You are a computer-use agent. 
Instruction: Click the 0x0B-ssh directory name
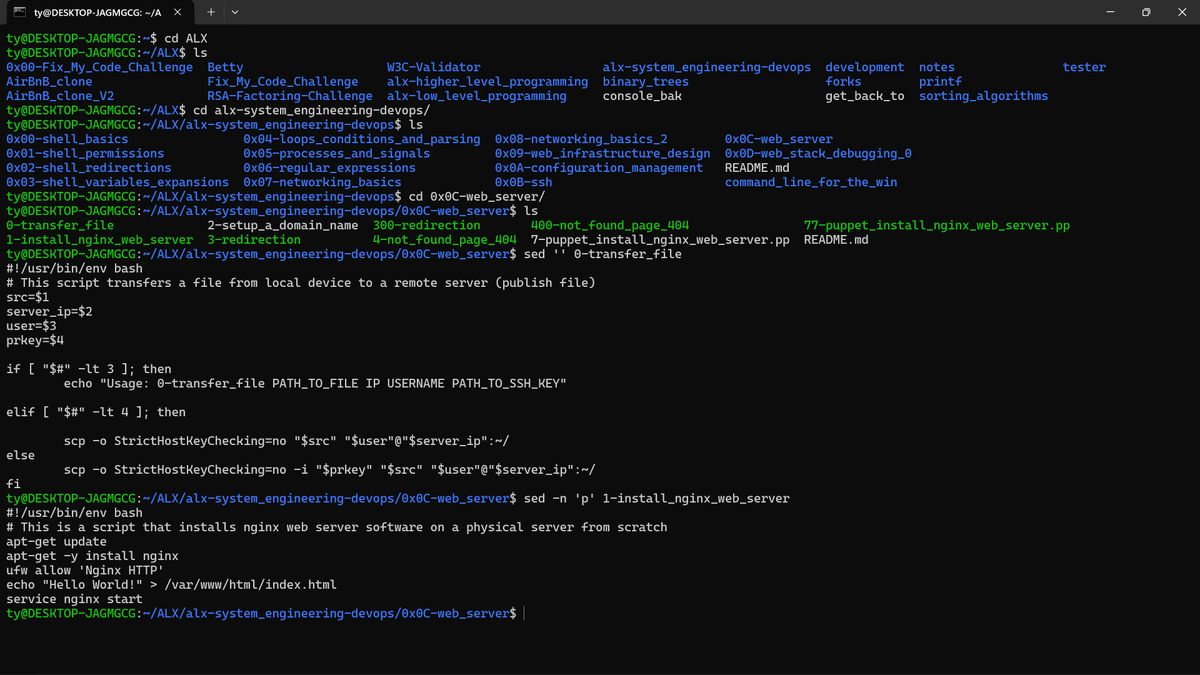(x=523, y=182)
